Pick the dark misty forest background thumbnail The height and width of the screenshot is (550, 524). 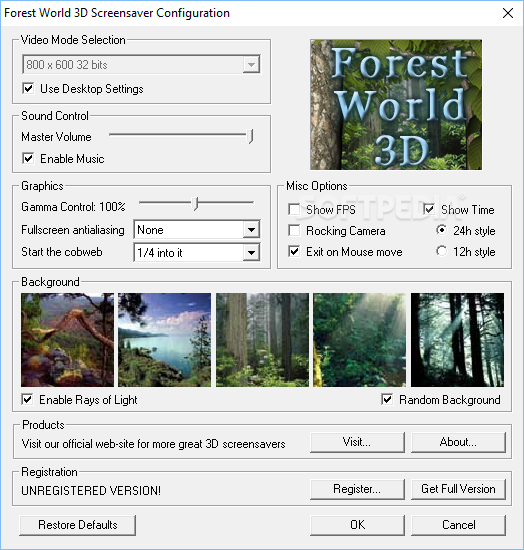click(457, 340)
